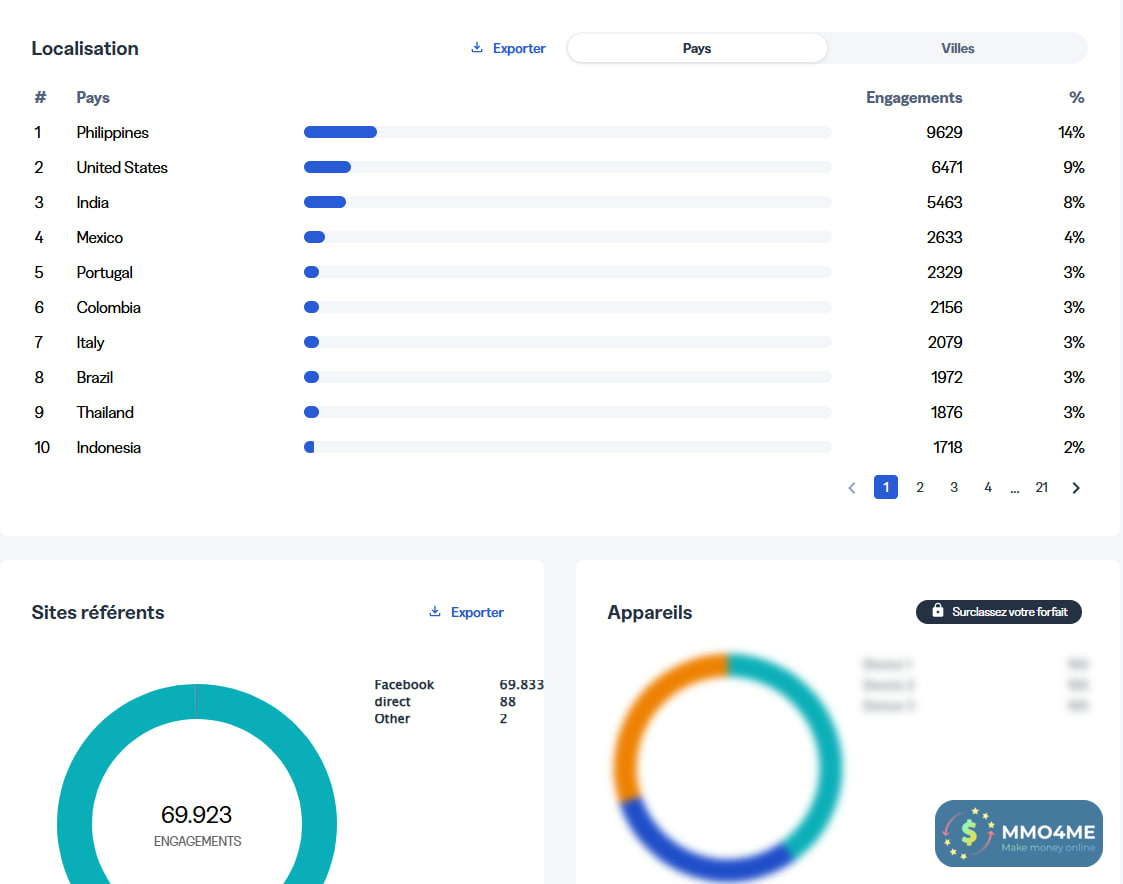Select the Portugal row name
The image size is (1123, 884).
coord(105,273)
